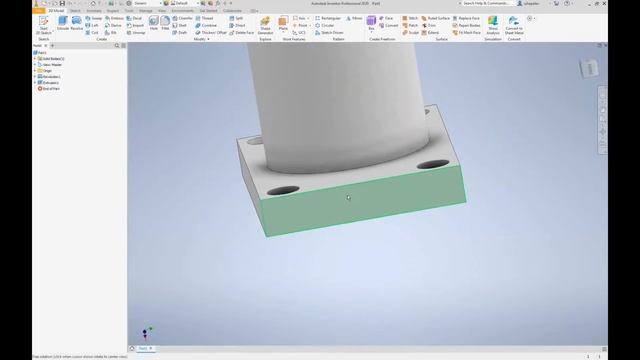The height and width of the screenshot is (360, 640).
Task: Expand the Extrusion1 feature node
Action: pos(35,82)
